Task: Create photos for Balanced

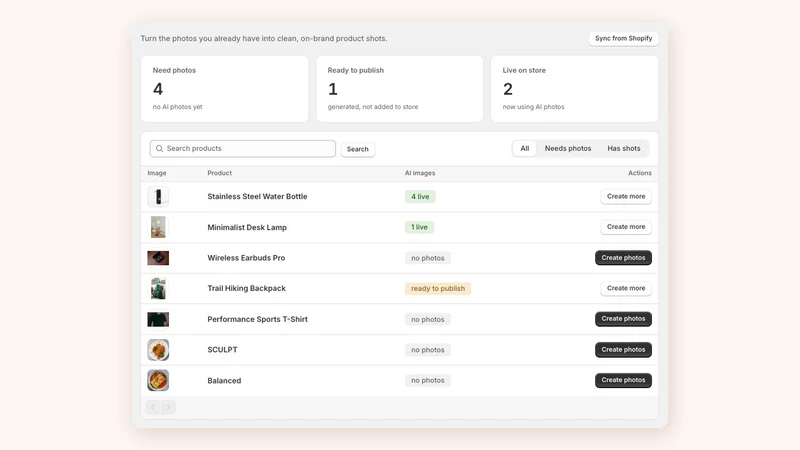Action: 623,380
